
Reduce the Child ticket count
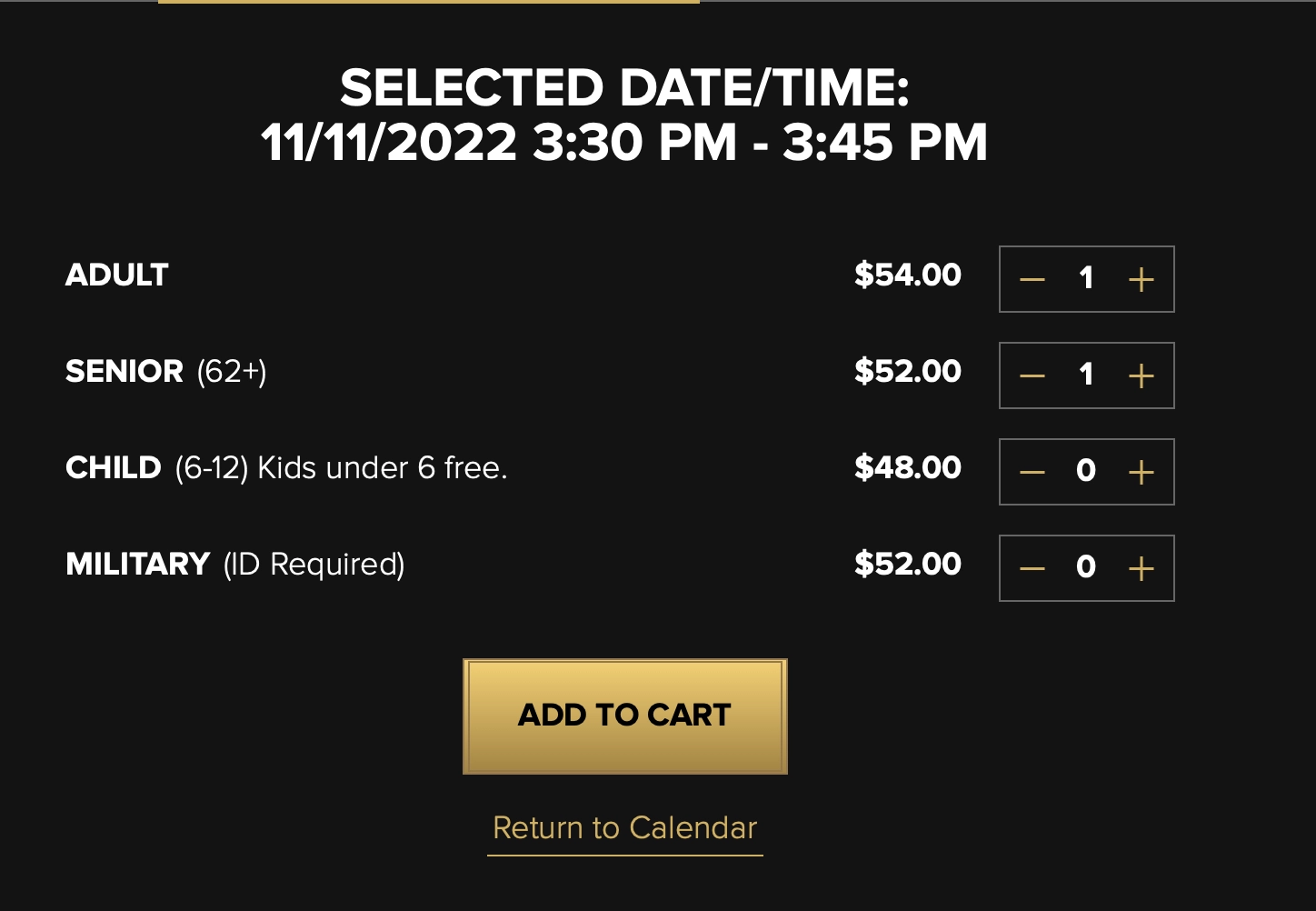point(1032,472)
